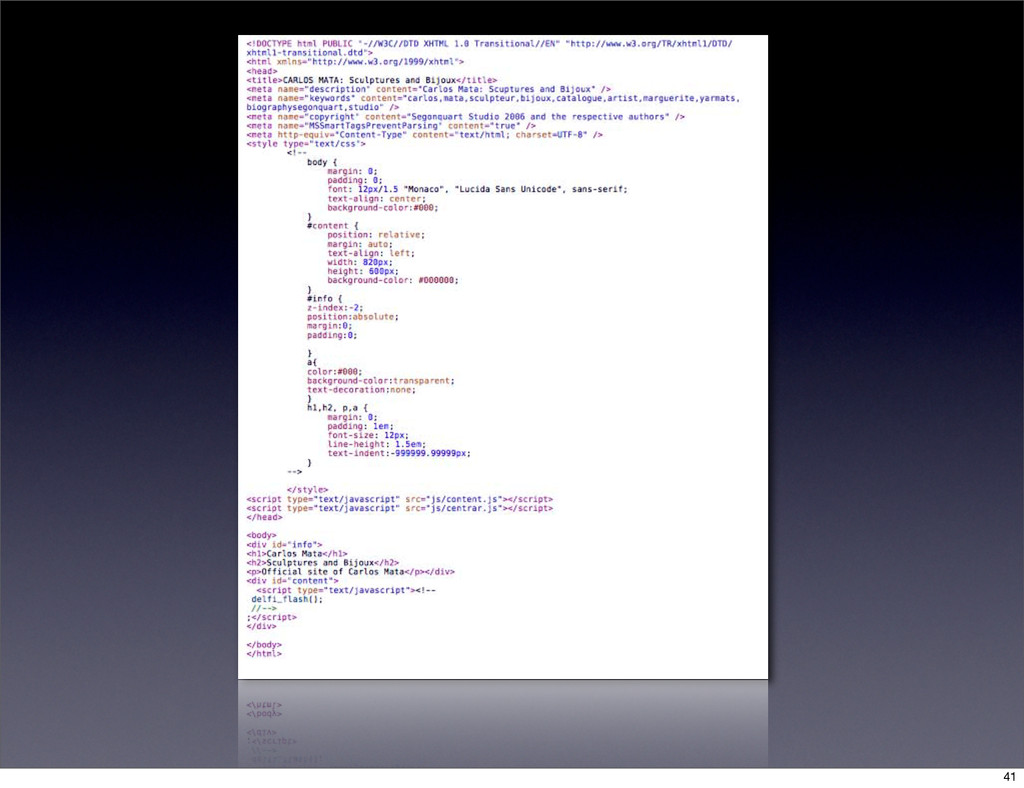Click the 'delfi_flash();' function call line
Screen dimensions: 1024x788
click(287, 599)
